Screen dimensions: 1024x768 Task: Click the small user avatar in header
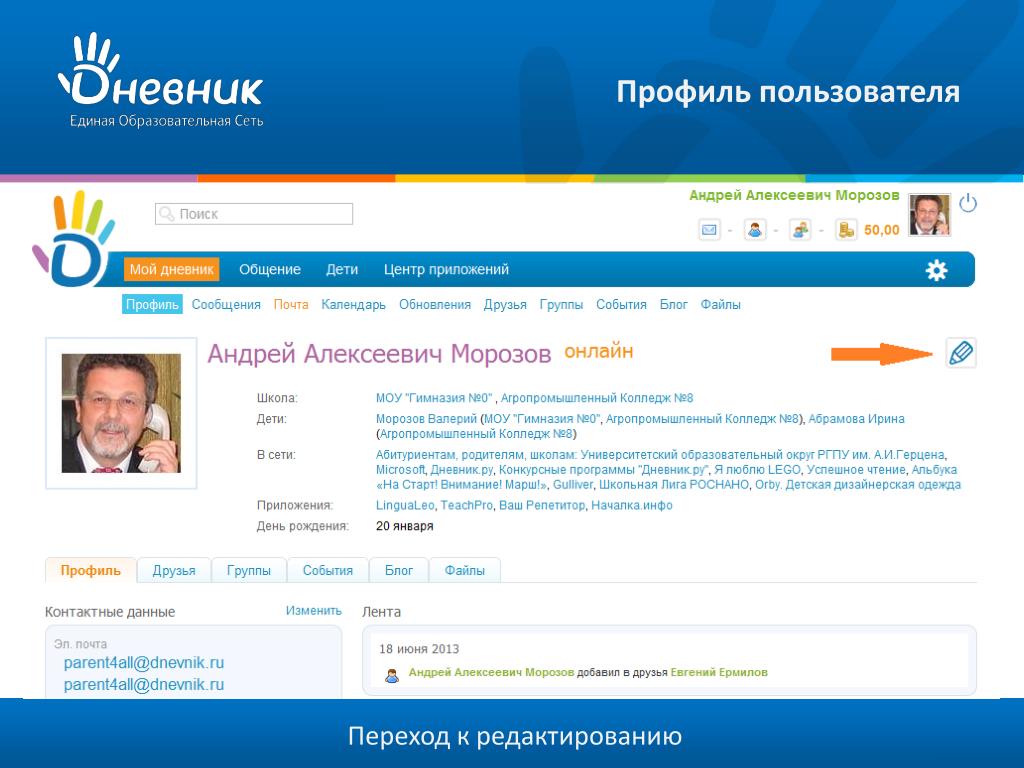pyautogui.click(x=929, y=215)
